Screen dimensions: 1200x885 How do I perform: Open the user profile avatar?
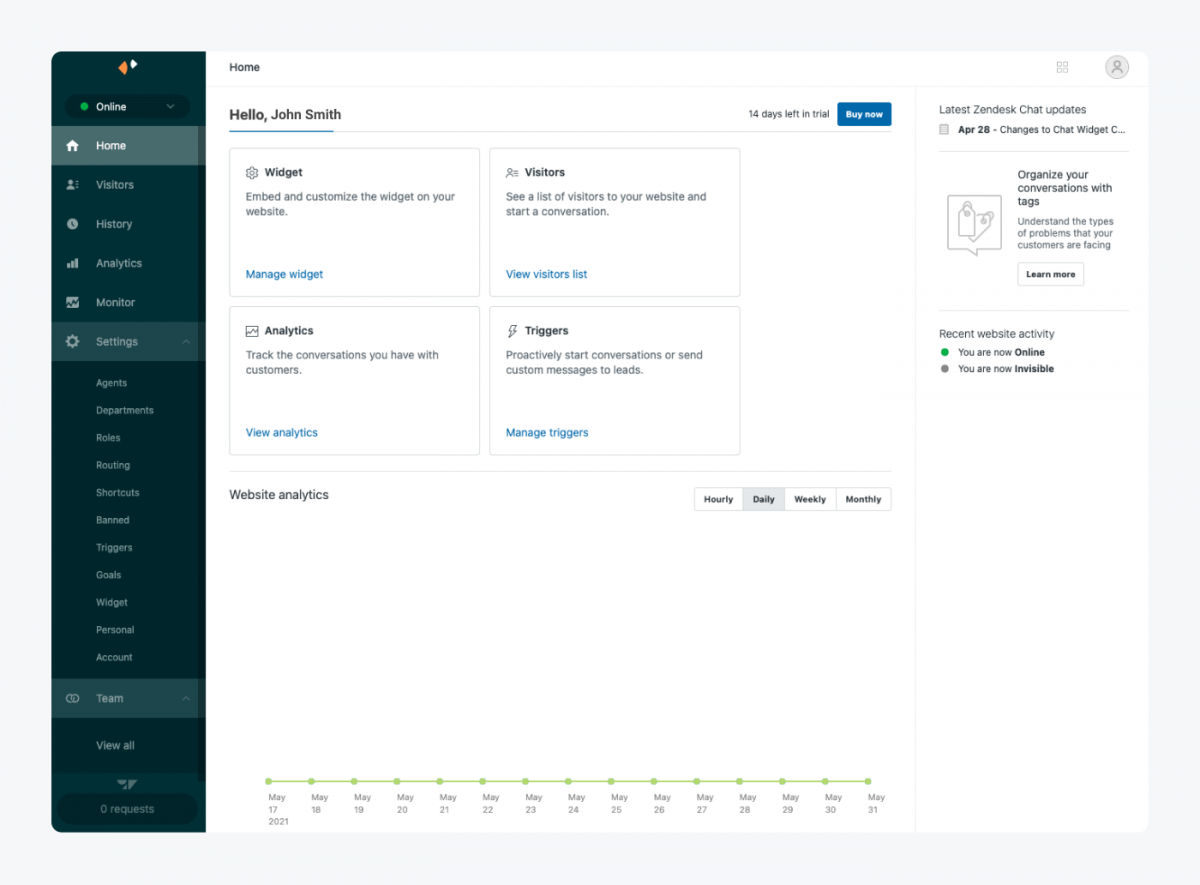coord(1116,67)
